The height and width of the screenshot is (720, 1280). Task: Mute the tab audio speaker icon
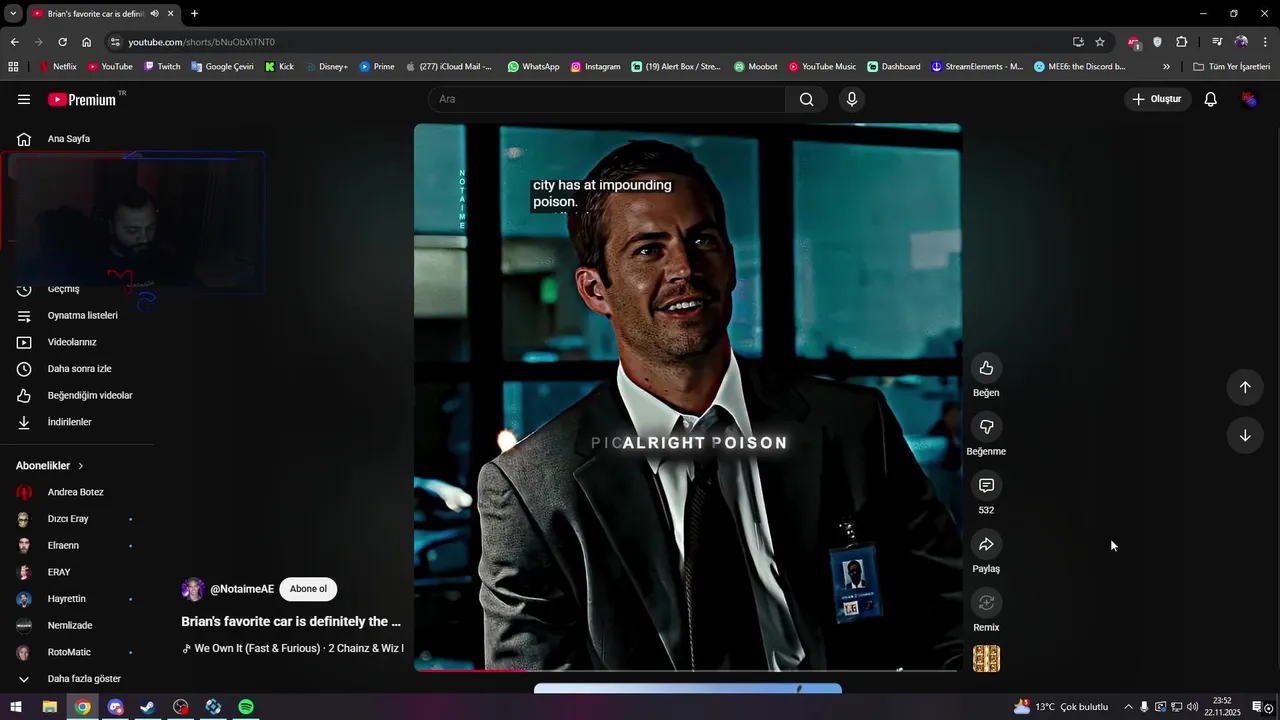154,13
